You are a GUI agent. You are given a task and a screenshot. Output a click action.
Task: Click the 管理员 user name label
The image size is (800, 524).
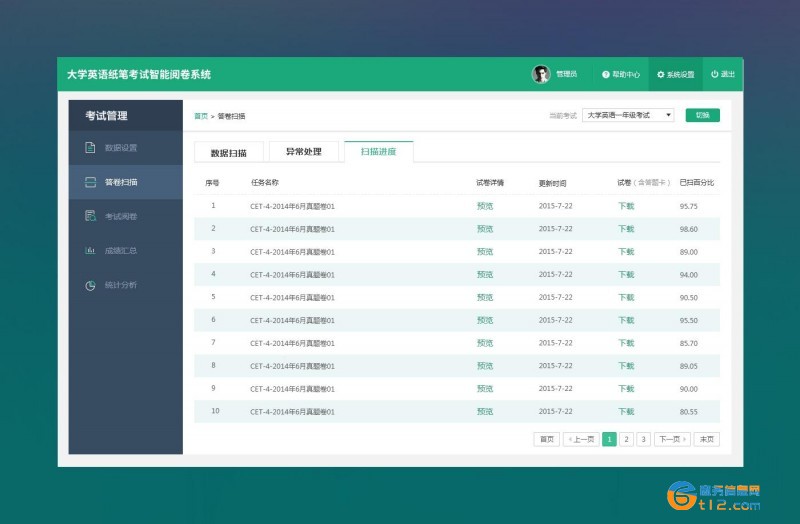(566, 74)
